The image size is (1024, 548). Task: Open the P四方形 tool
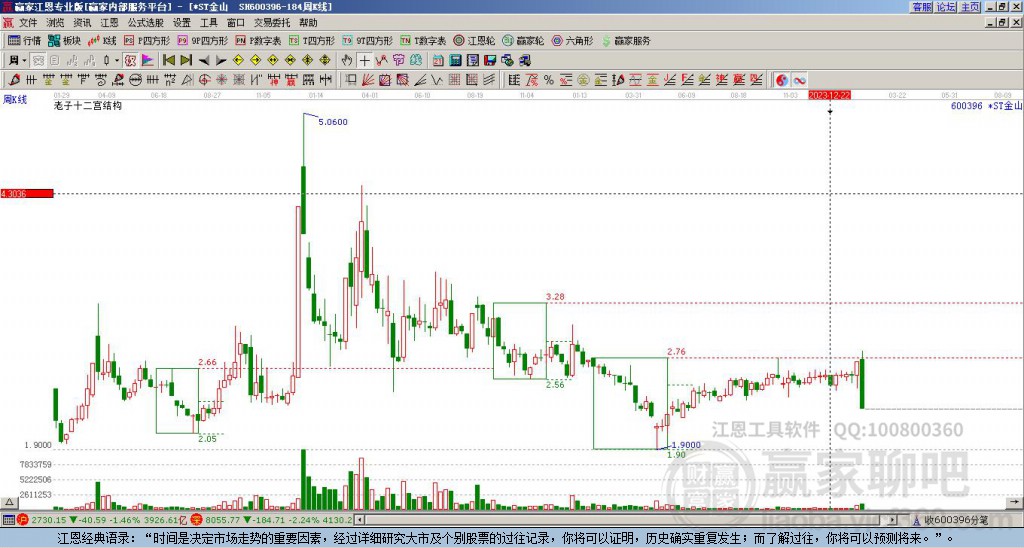click(x=147, y=40)
